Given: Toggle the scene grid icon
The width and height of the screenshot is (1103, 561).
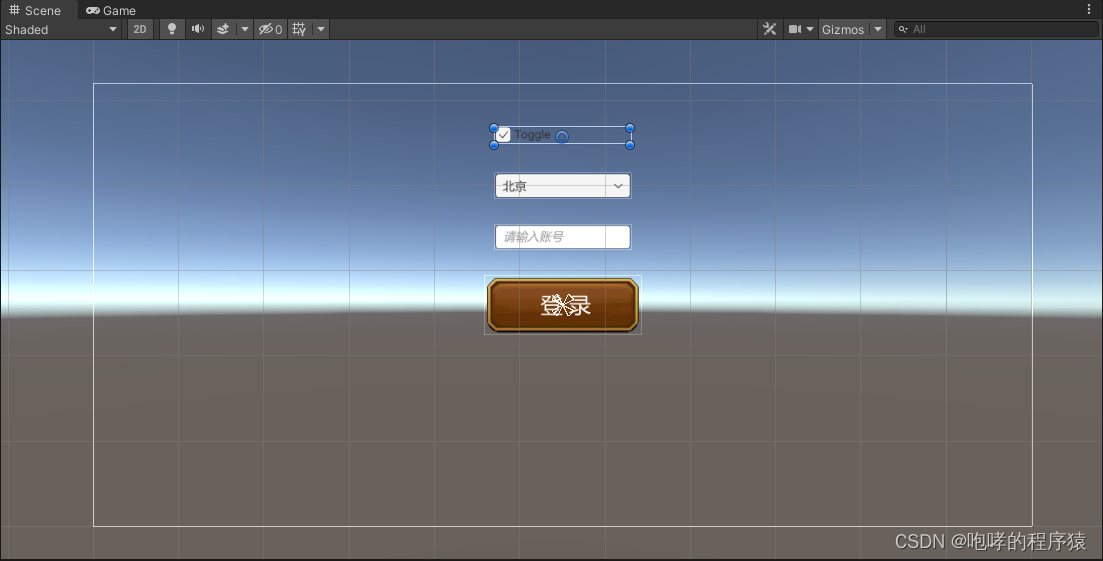Looking at the screenshot, I should coord(299,29).
